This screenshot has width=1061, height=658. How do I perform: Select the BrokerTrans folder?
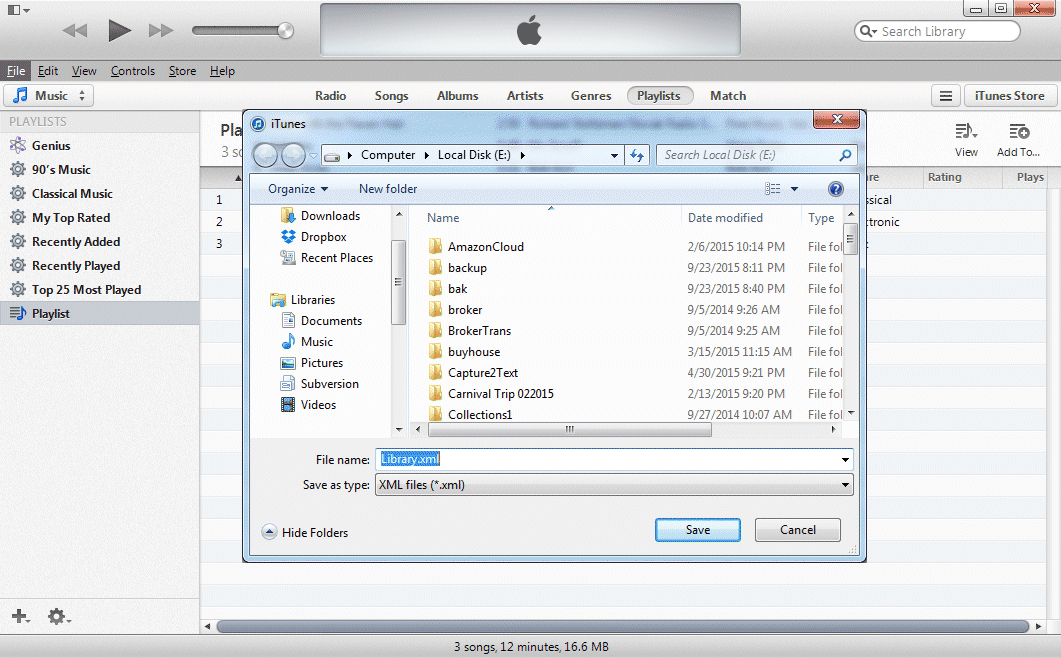pyautogui.click(x=470, y=330)
